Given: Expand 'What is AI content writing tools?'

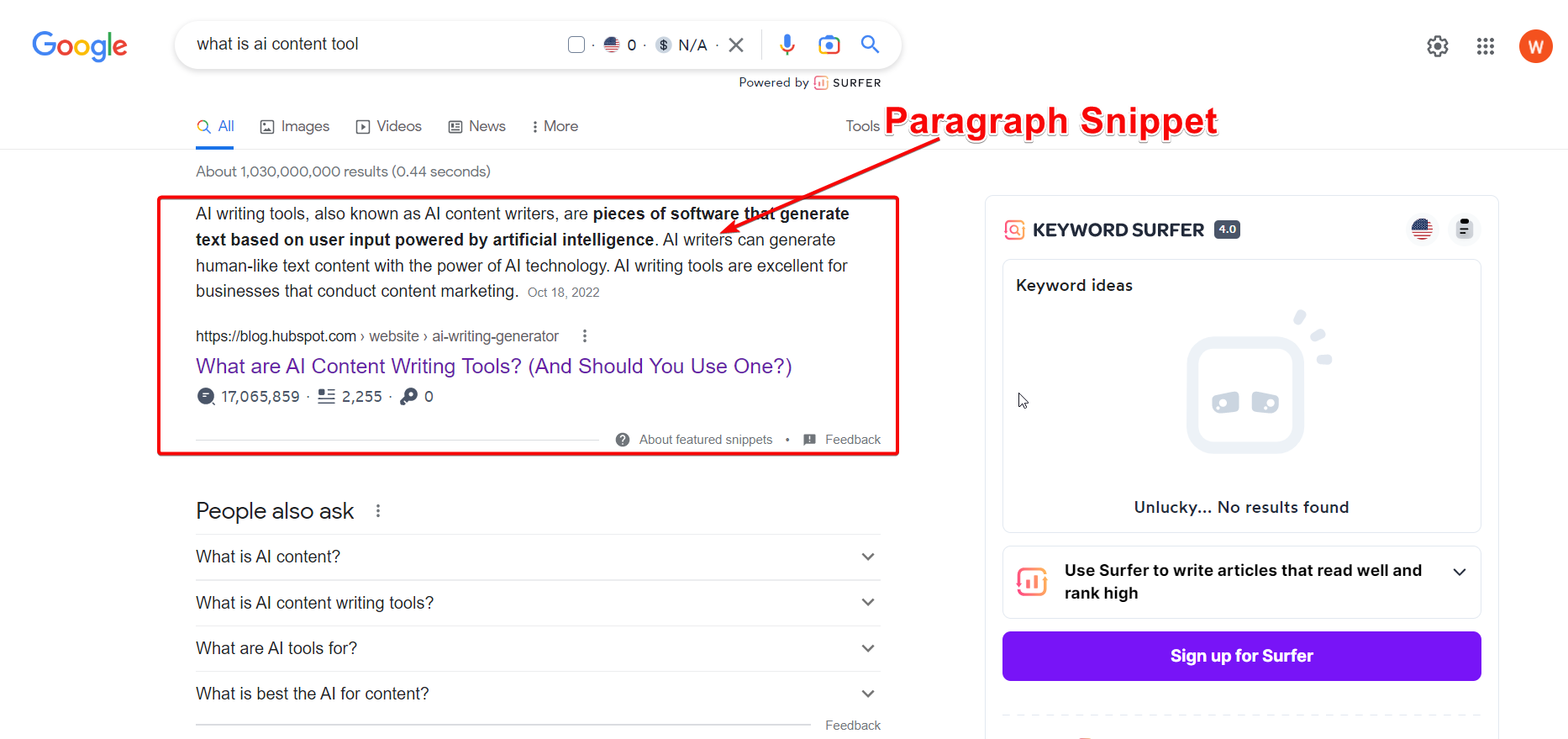Looking at the screenshot, I should [538, 603].
